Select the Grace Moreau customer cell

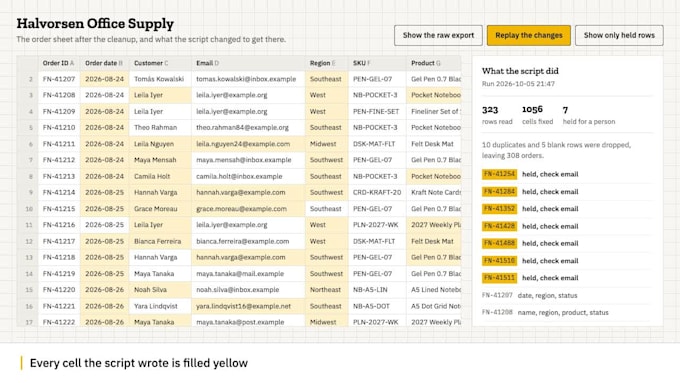point(160,209)
